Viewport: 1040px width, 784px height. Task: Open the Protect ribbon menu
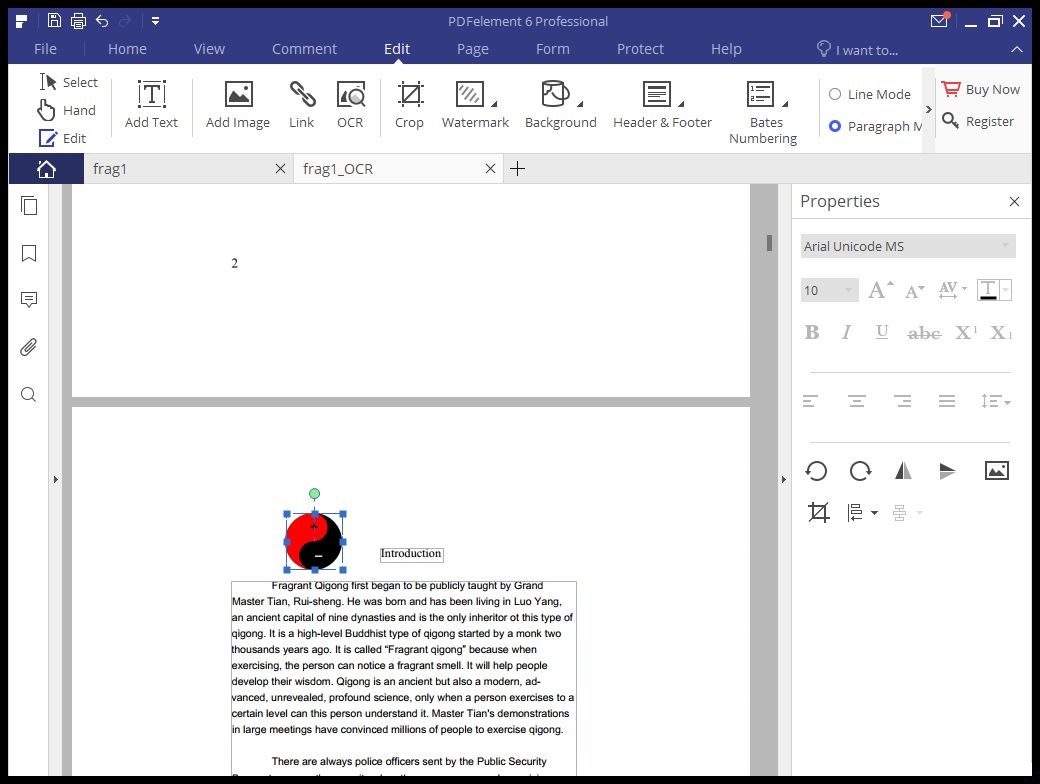pyautogui.click(x=640, y=48)
